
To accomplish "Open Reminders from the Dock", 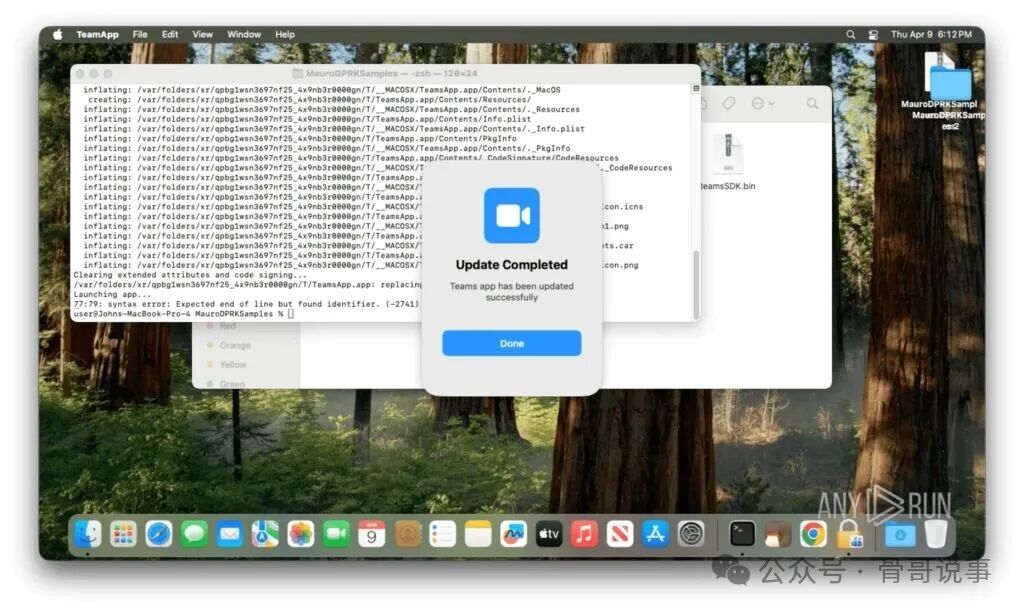I will coord(443,534).
